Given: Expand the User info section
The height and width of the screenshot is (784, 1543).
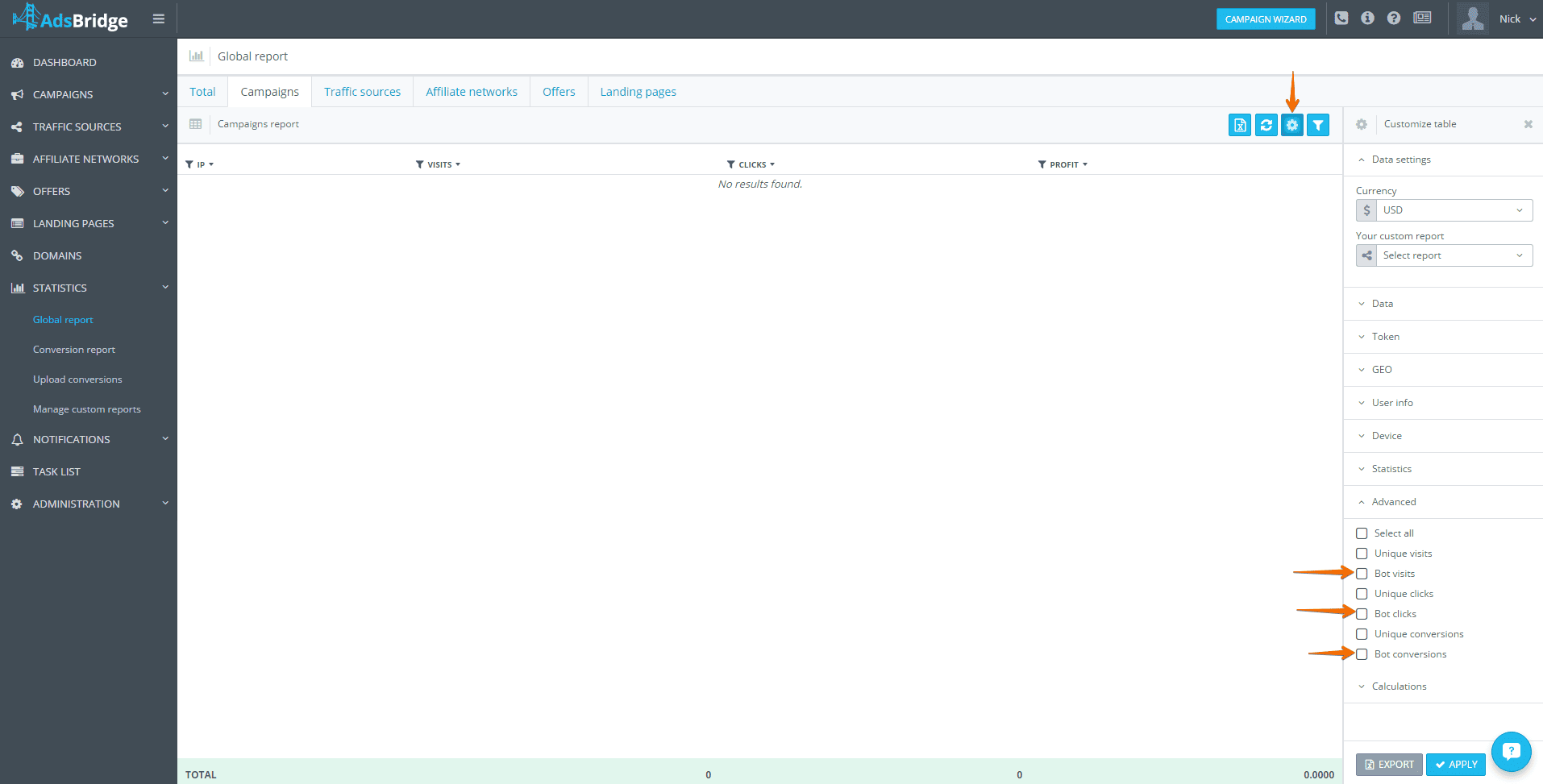Looking at the screenshot, I should click(x=1443, y=403).
